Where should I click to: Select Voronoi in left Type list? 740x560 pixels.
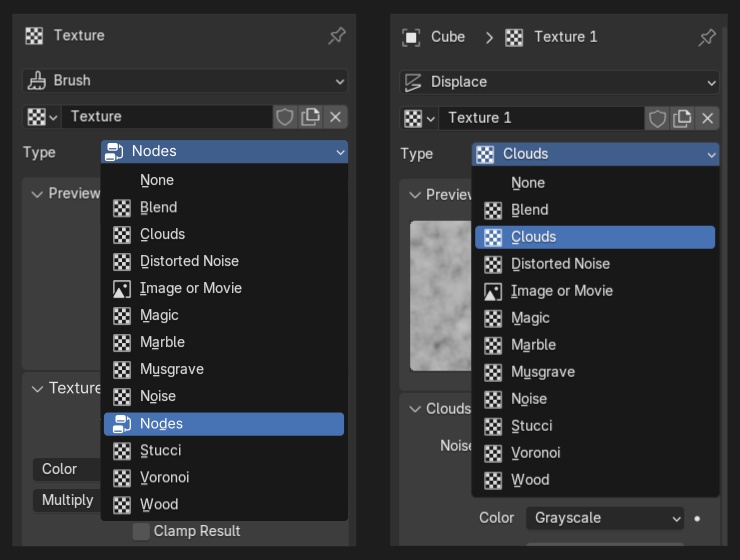coord(224,477)
